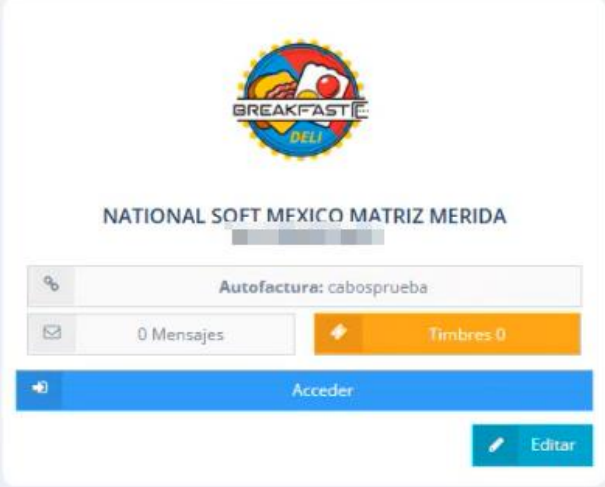Screen dimensions: 605x487
Task: Click the pencil icon on the Editar button
Action: [x=496, y=445]
